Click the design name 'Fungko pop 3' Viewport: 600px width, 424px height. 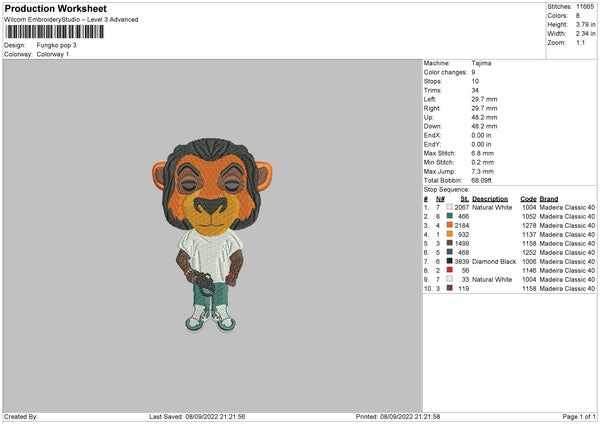point(56,45)
